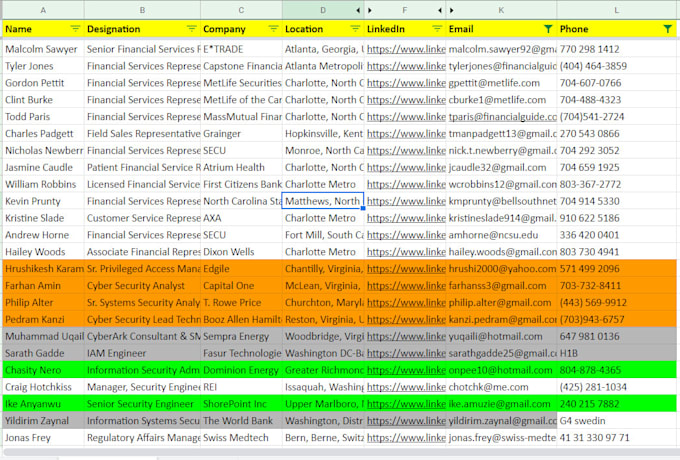Viewport: 680px width, 460px height.
Task: Select the Location header cell
Action: coord(323,29)
